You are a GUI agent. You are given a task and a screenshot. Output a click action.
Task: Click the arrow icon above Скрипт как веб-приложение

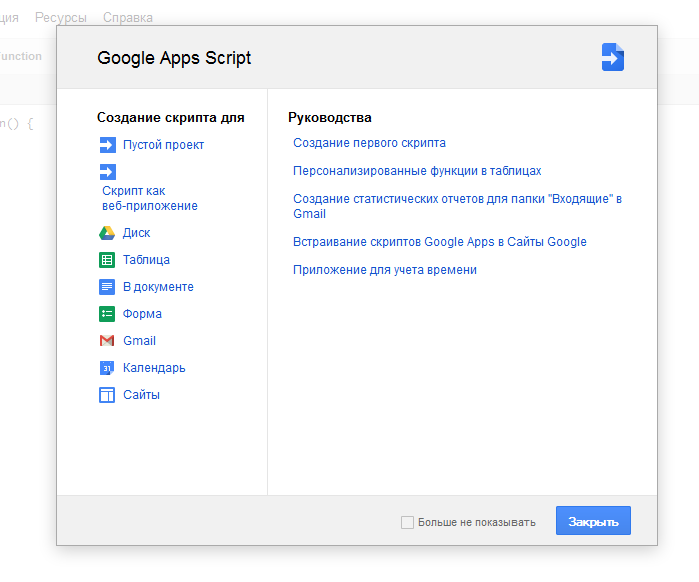pos(107,172)
